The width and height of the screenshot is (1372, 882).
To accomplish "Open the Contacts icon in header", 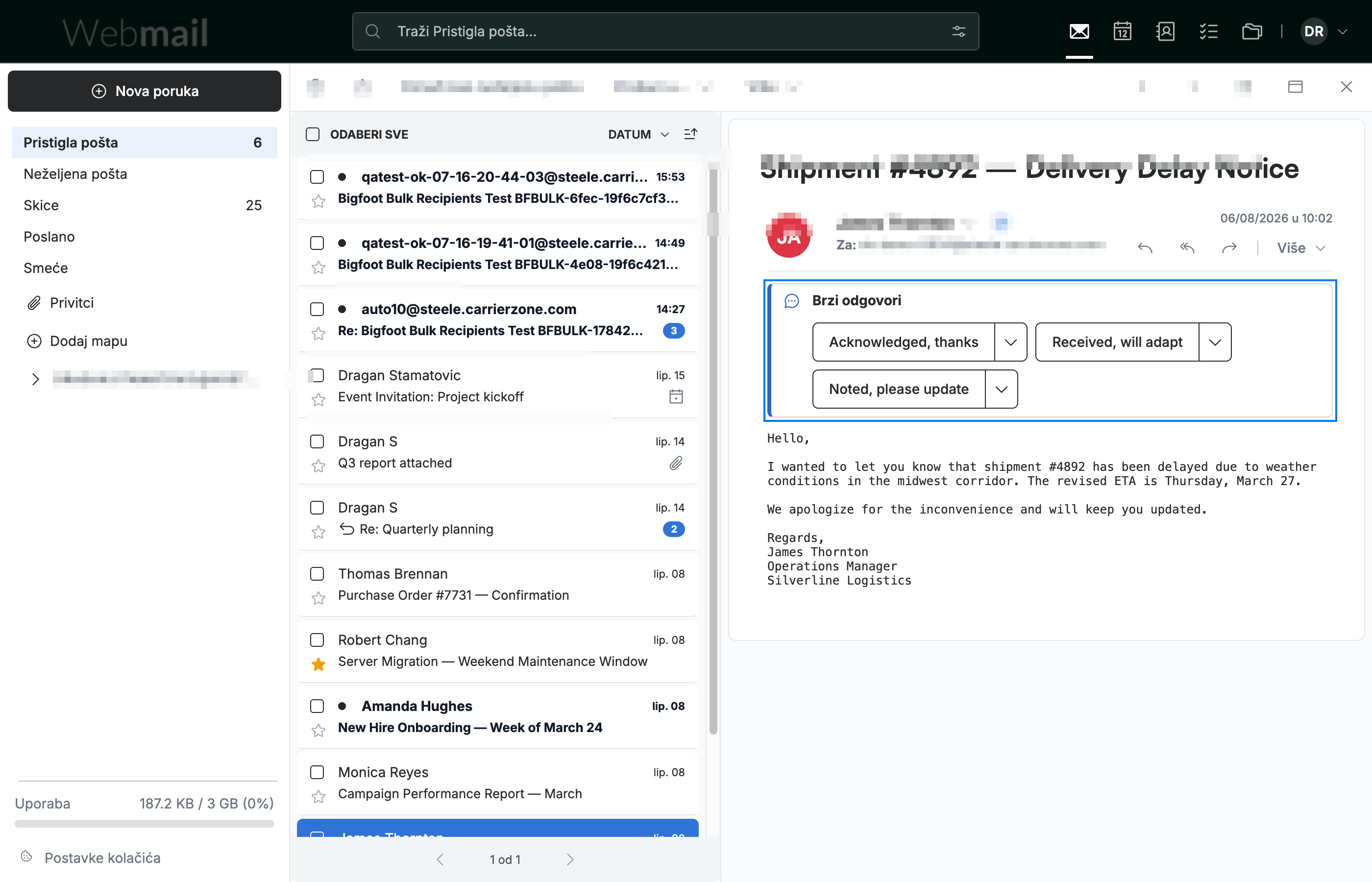I will click(1165, 31).
